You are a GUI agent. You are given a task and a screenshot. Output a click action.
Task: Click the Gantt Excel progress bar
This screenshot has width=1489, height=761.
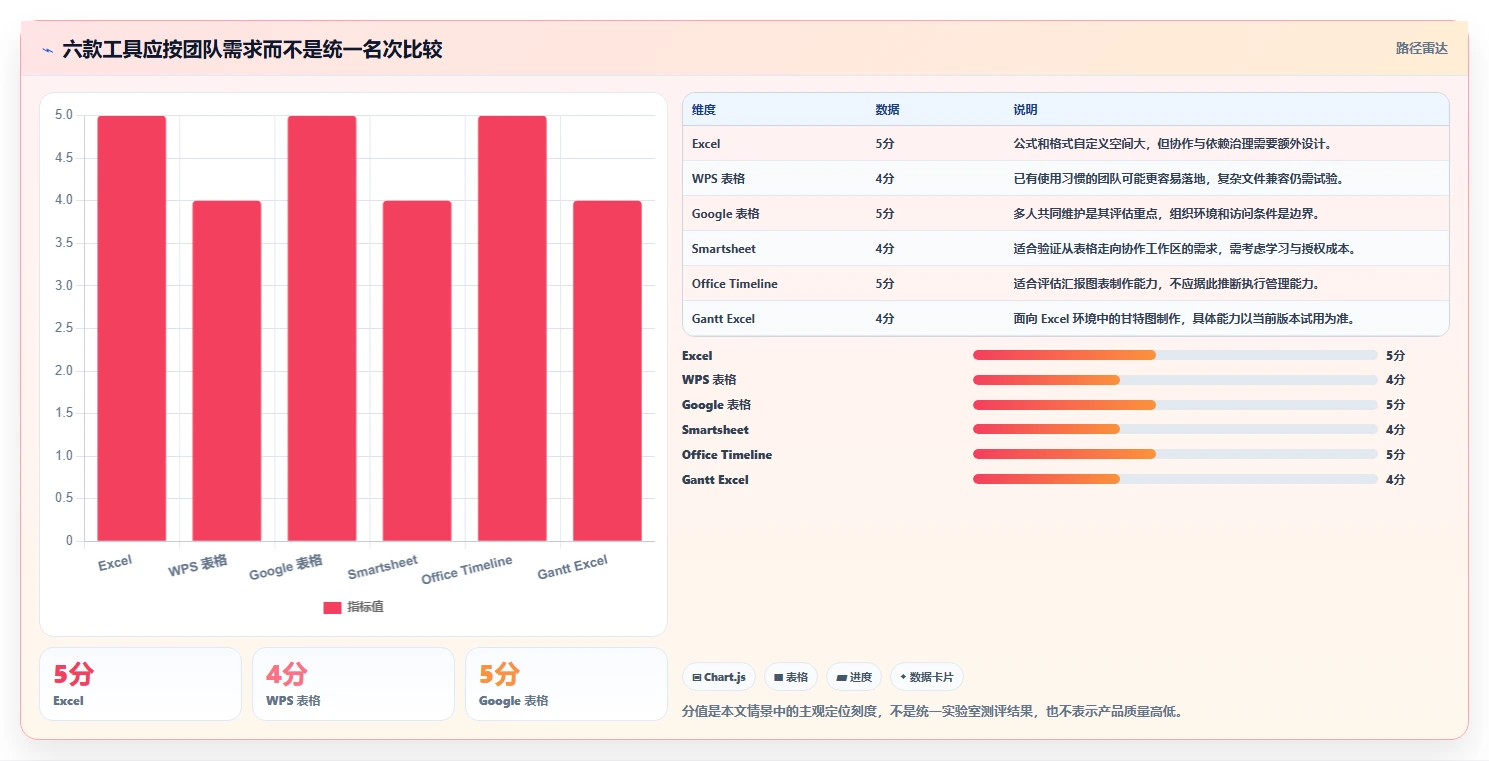1175,480
